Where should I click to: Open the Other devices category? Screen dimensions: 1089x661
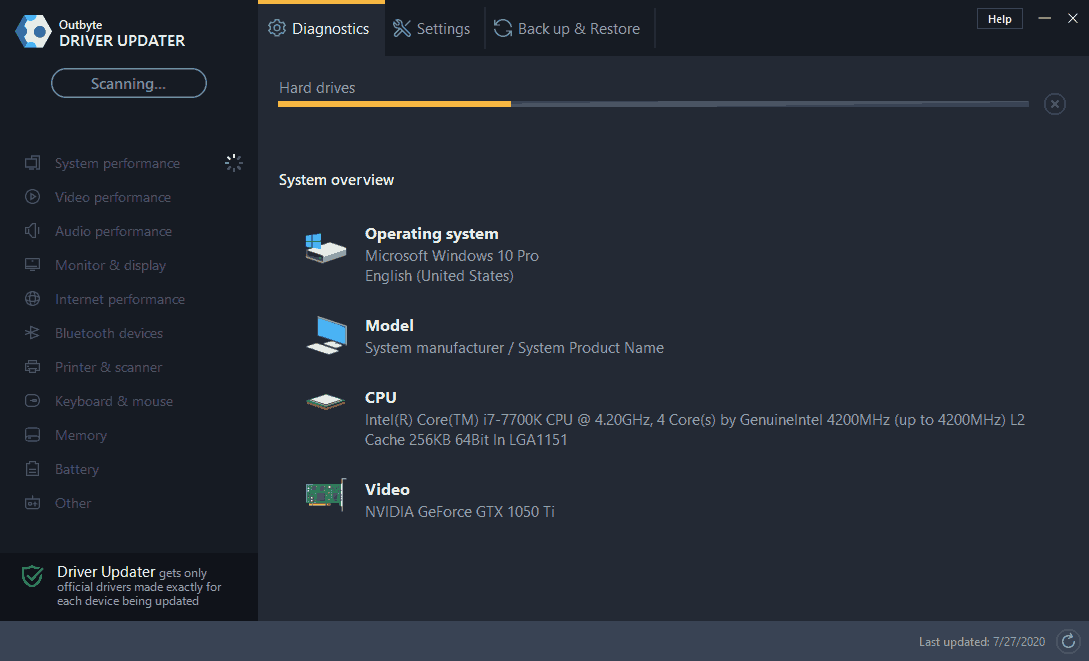[x=72, y=503]
